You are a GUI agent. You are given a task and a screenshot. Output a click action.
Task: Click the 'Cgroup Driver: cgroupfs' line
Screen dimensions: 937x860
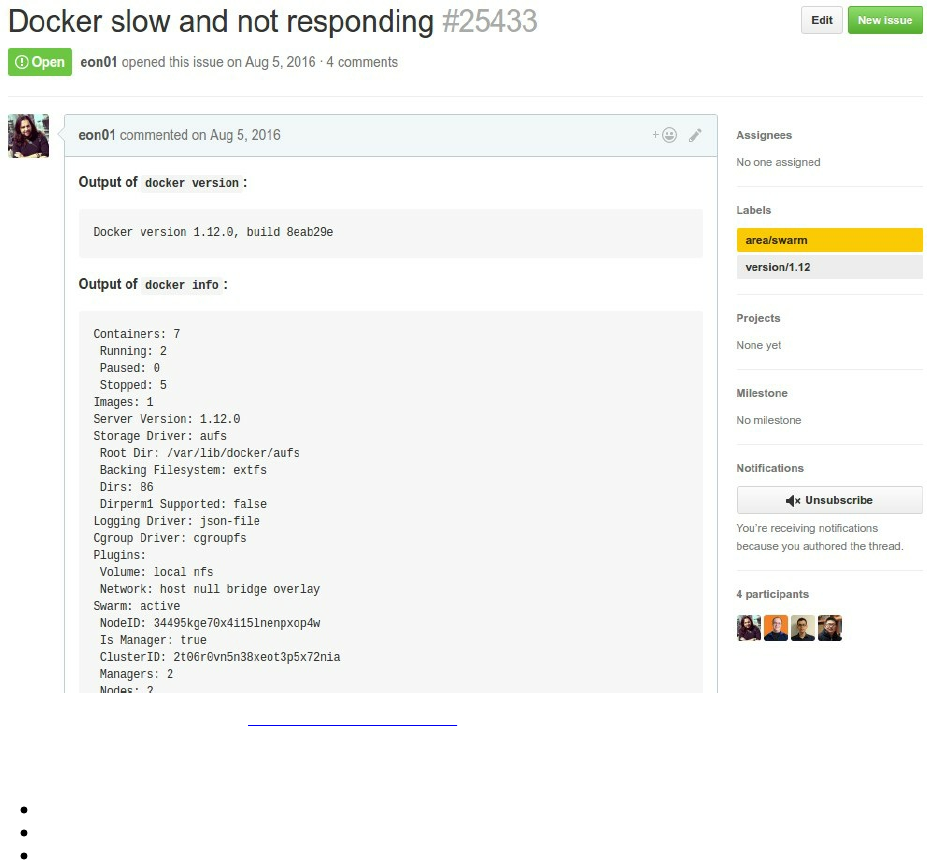coord(170,538)
